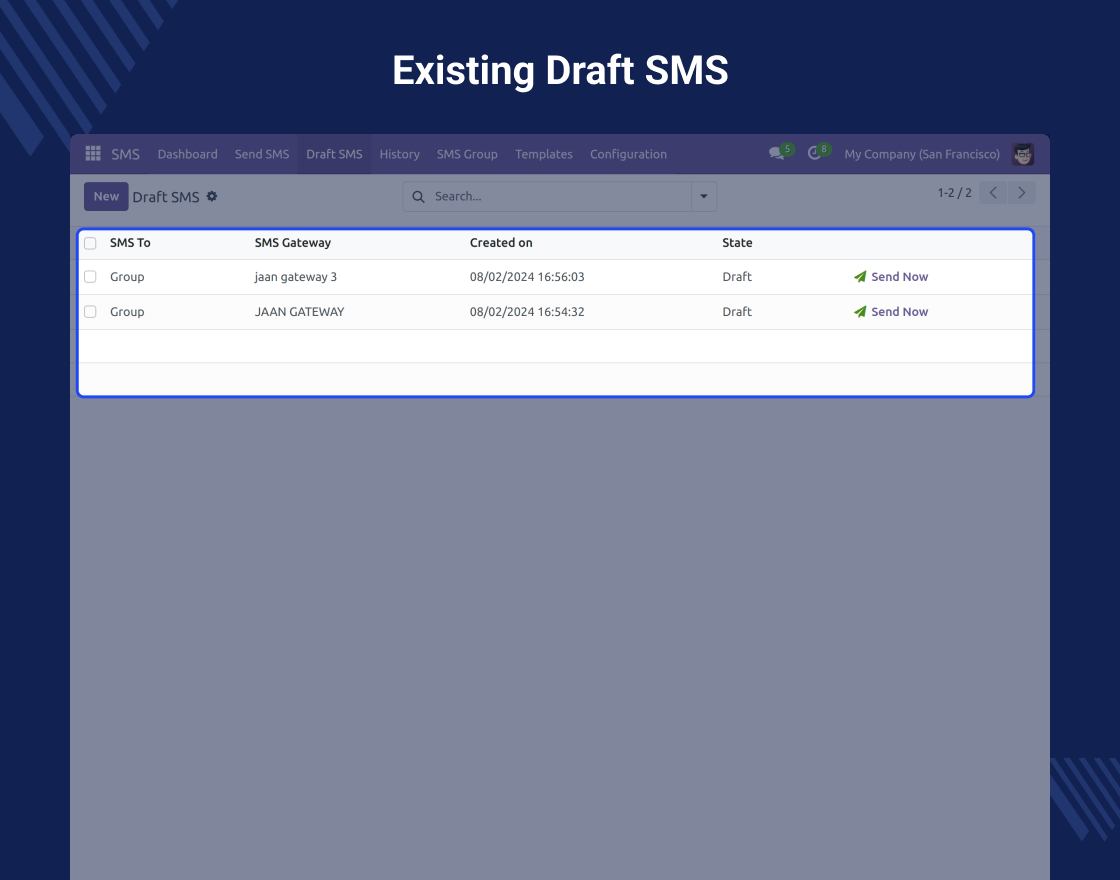Expand the search options dropdown arrow
This screenshot has width=1120, height=880.
(x=704, y=197)
